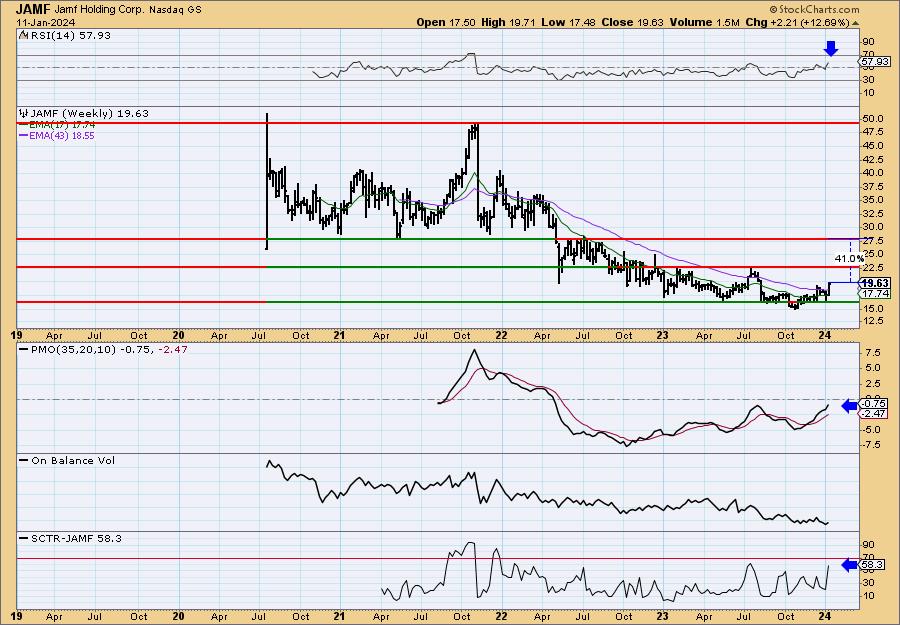The width and height of the screenshot is (900, 625).
Task: Click the -0.75 PMO value tag on axis
Action: pos(872,403)
